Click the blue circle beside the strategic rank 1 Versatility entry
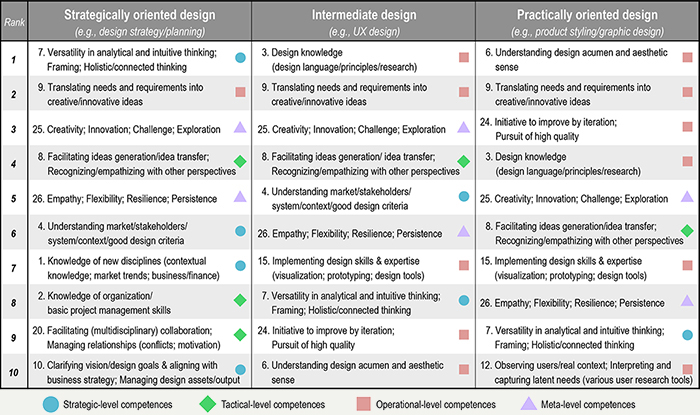Image resolution: width=700 pixels, height=415 pixels. click(240, 58)
